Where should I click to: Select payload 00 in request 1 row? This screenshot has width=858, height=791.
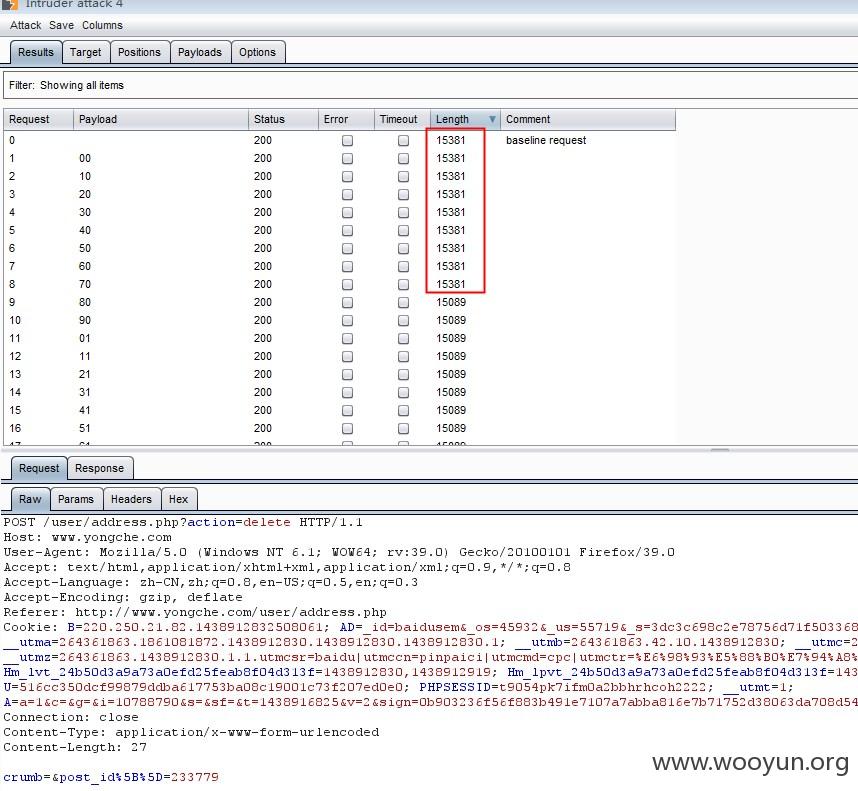tap(85, 159)
